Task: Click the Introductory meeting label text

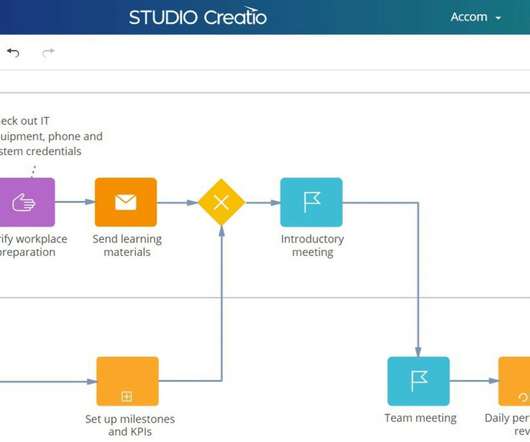Action: tap(312, 245)
